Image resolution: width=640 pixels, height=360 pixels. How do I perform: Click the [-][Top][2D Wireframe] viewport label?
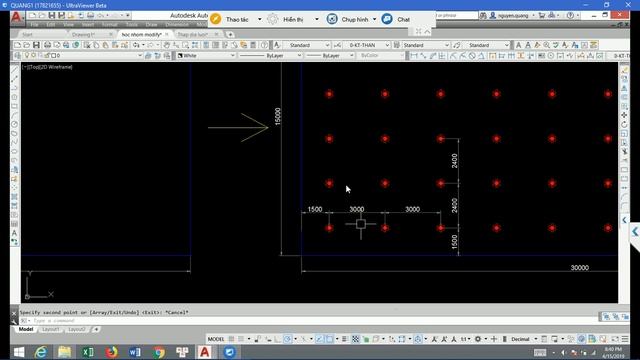48,67
